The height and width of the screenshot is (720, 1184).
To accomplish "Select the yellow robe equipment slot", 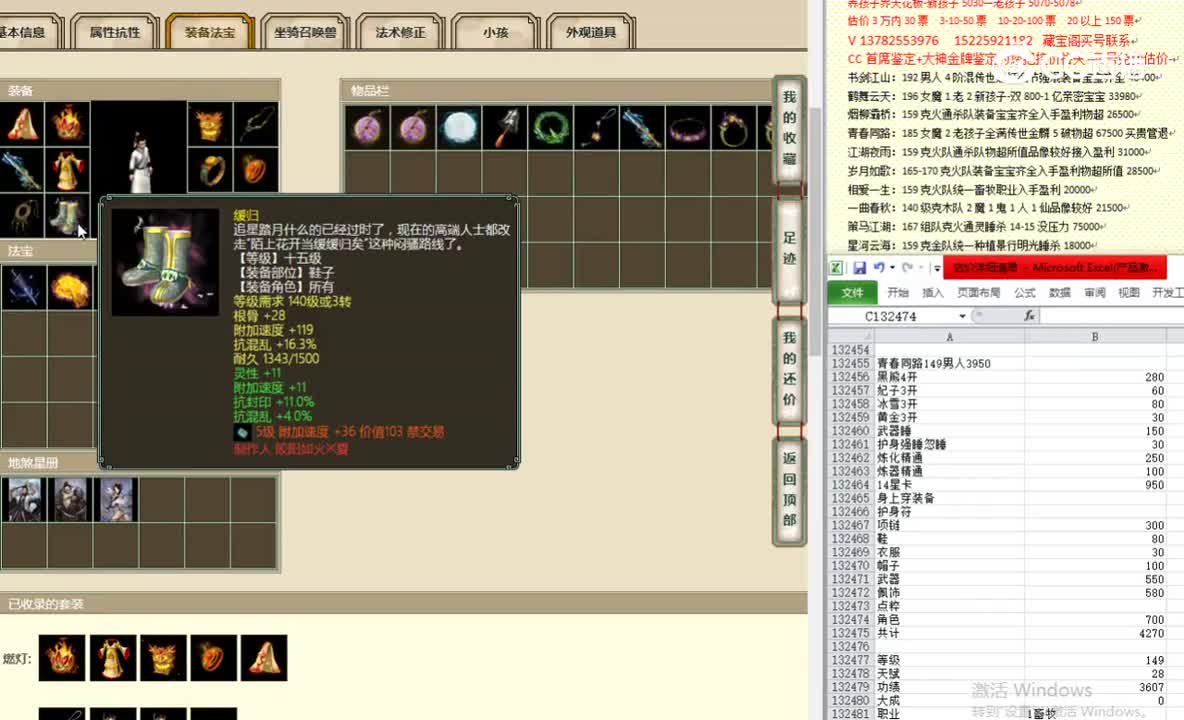I will 68,170.
